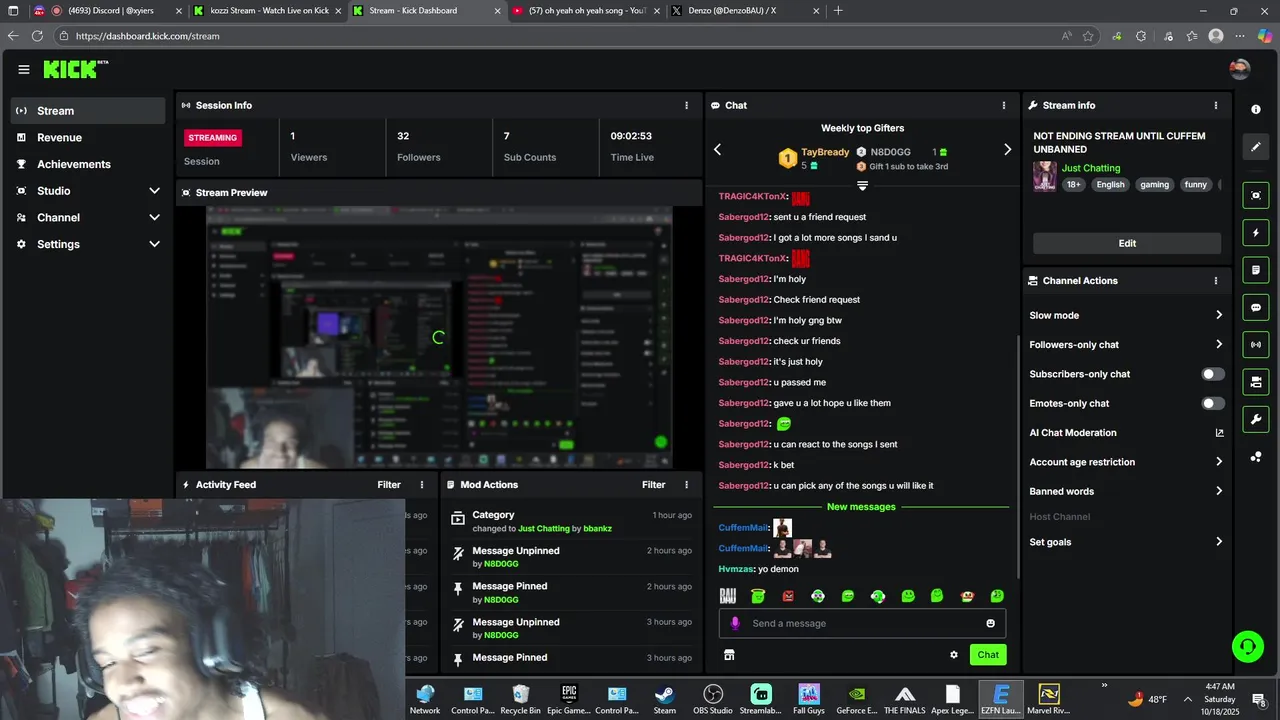
Task: Open the Session Info panel options menu
Action: point(686,105)
